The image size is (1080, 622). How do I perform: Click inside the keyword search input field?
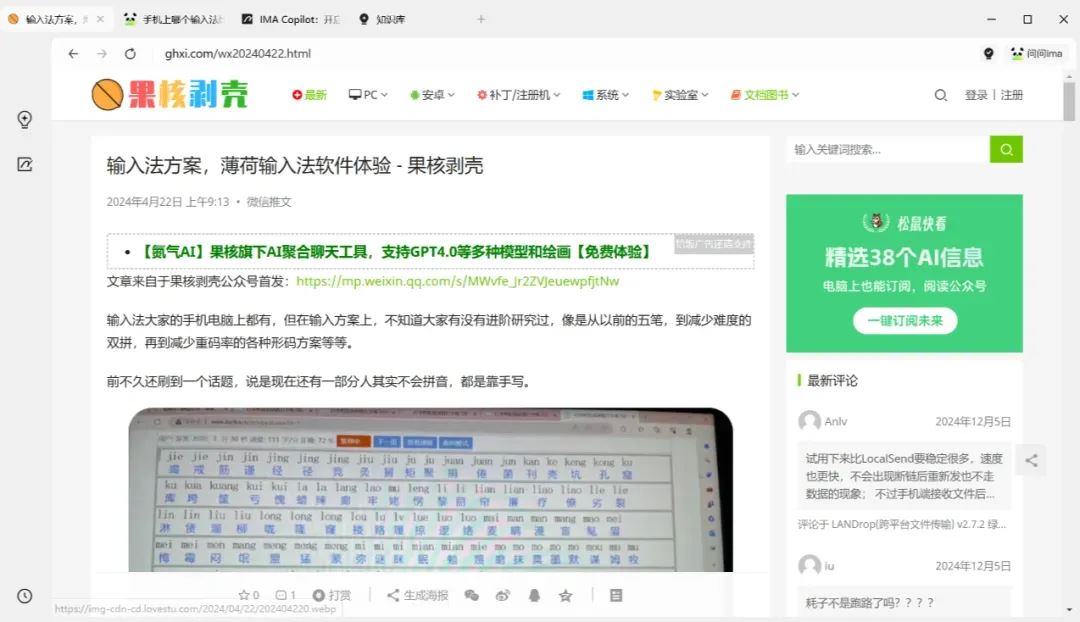[x=880, y=148]
